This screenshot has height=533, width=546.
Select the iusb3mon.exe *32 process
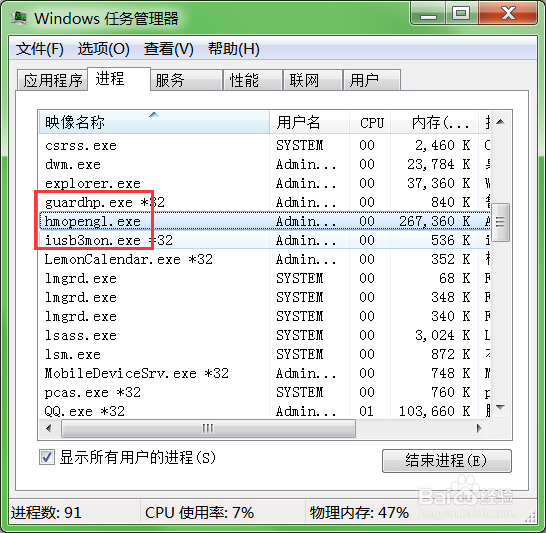[265, 240]
